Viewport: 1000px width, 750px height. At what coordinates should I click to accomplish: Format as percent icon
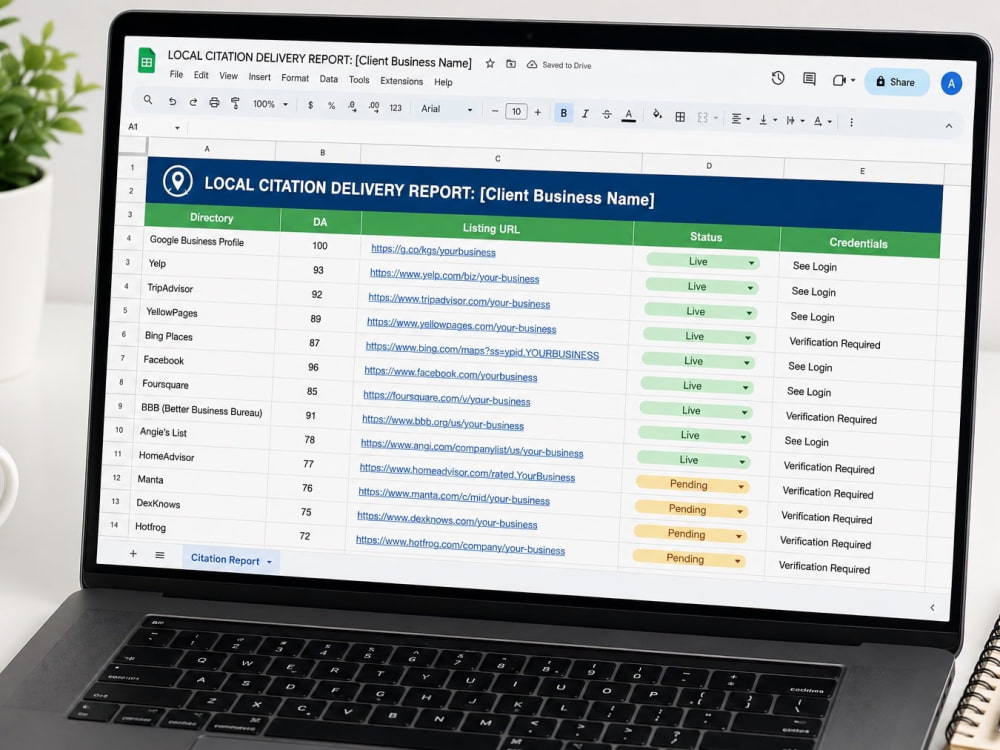click(x=331, y=106)
